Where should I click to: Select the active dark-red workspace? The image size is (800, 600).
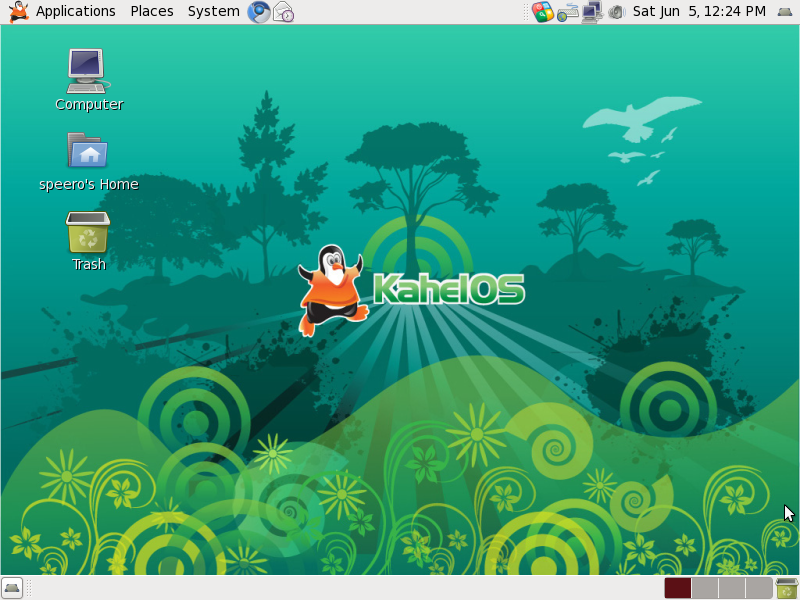(x=678, y=587)
